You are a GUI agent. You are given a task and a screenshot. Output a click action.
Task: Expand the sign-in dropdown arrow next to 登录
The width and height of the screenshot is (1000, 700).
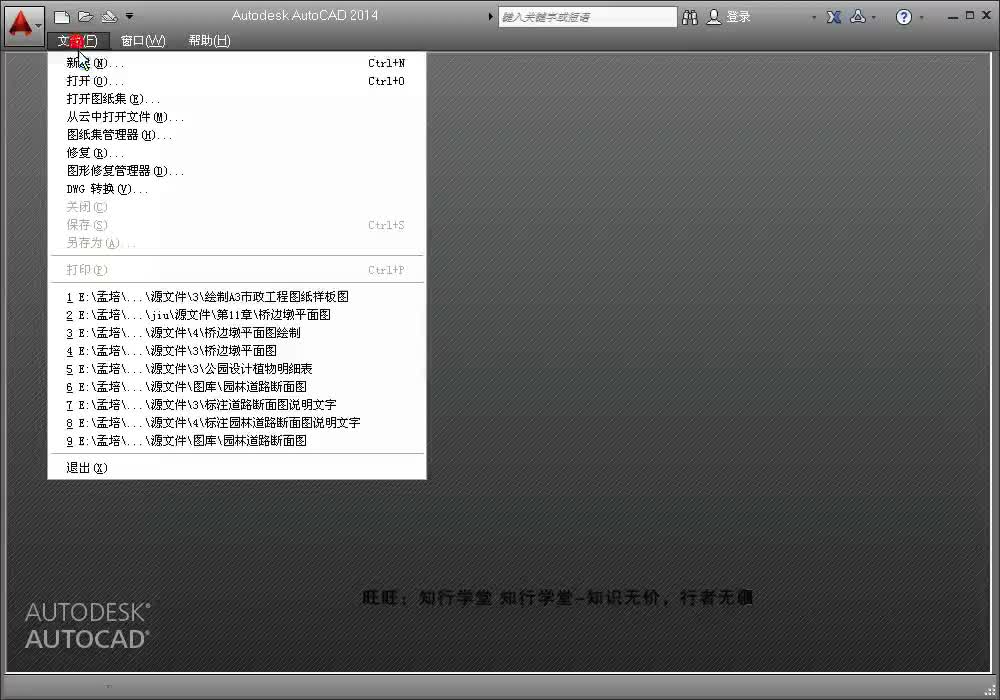pyautogui.click(x=814, y=18)
